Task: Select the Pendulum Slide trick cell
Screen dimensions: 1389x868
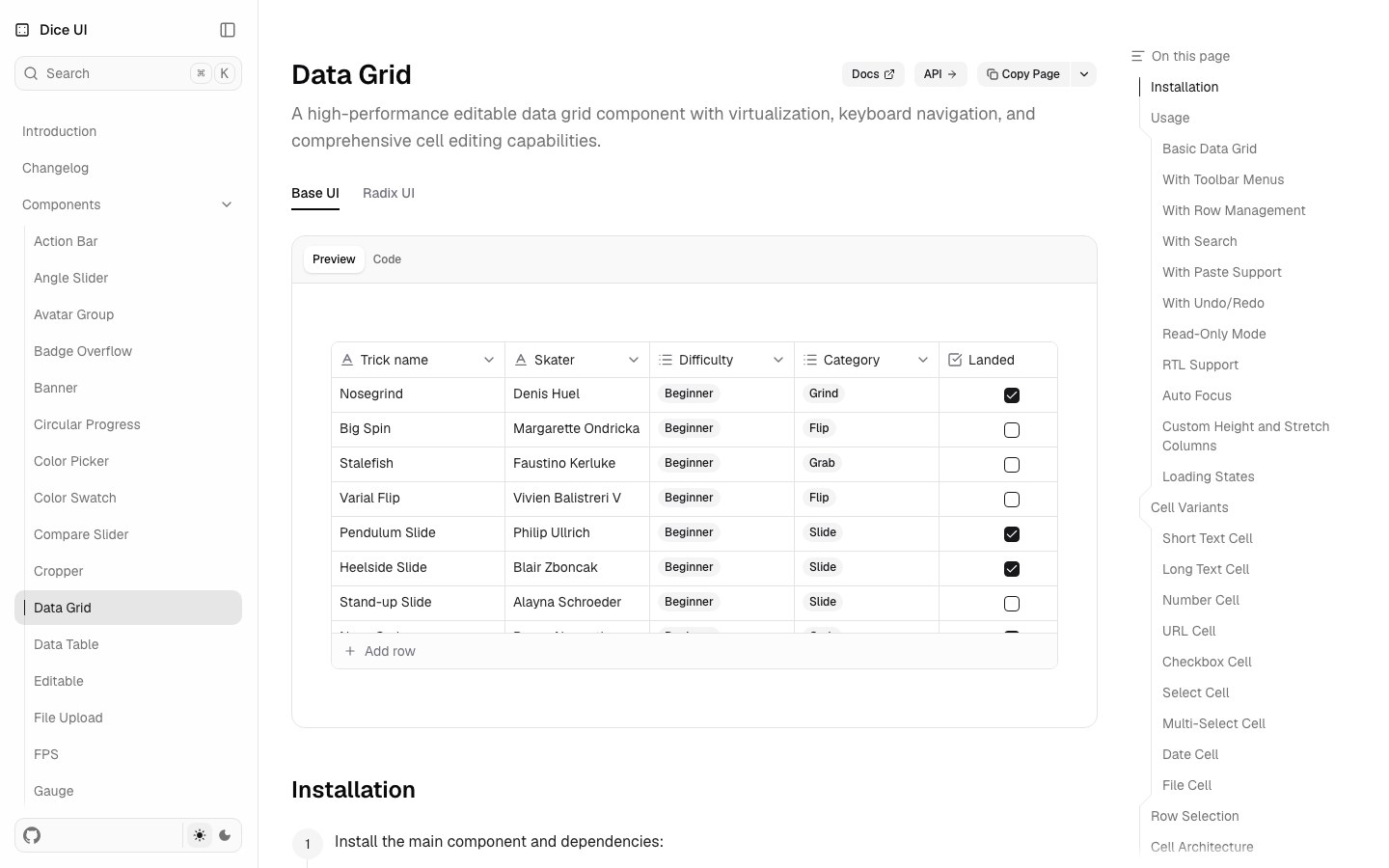Action: pyautogui.click(x=418, y=533)
